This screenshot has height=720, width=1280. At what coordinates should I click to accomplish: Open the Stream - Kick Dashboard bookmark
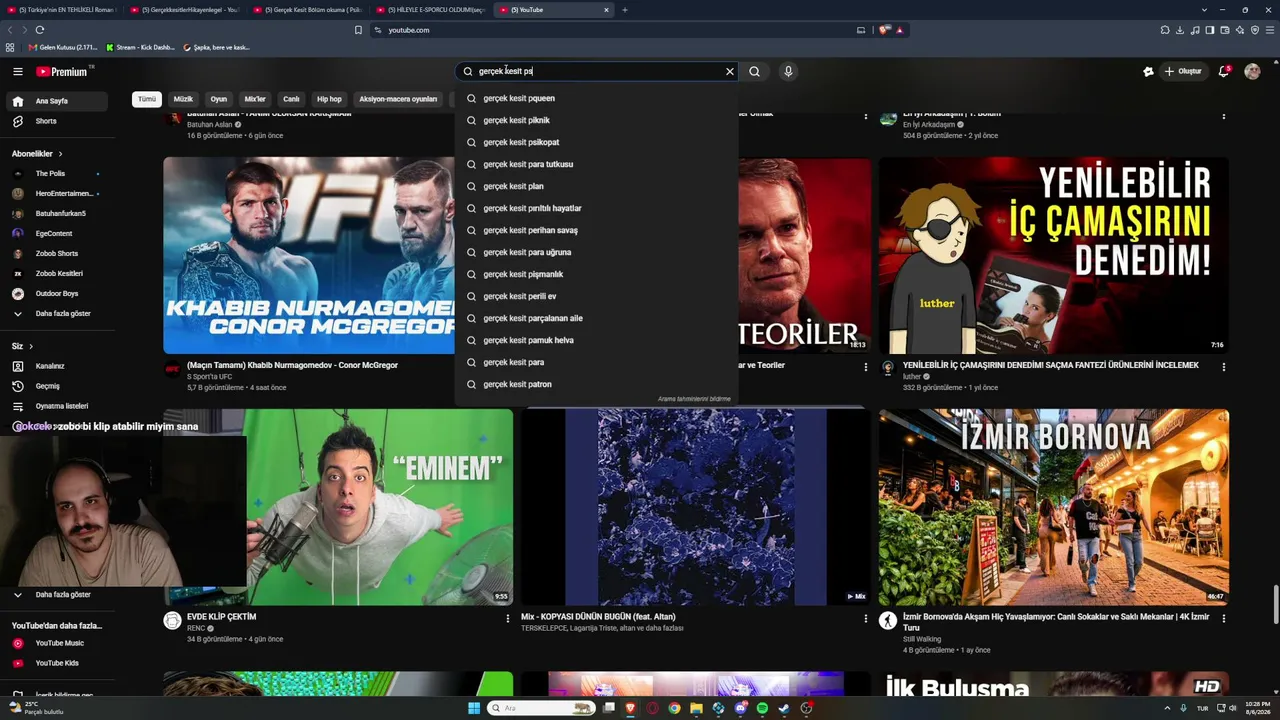tap(140, 47)
